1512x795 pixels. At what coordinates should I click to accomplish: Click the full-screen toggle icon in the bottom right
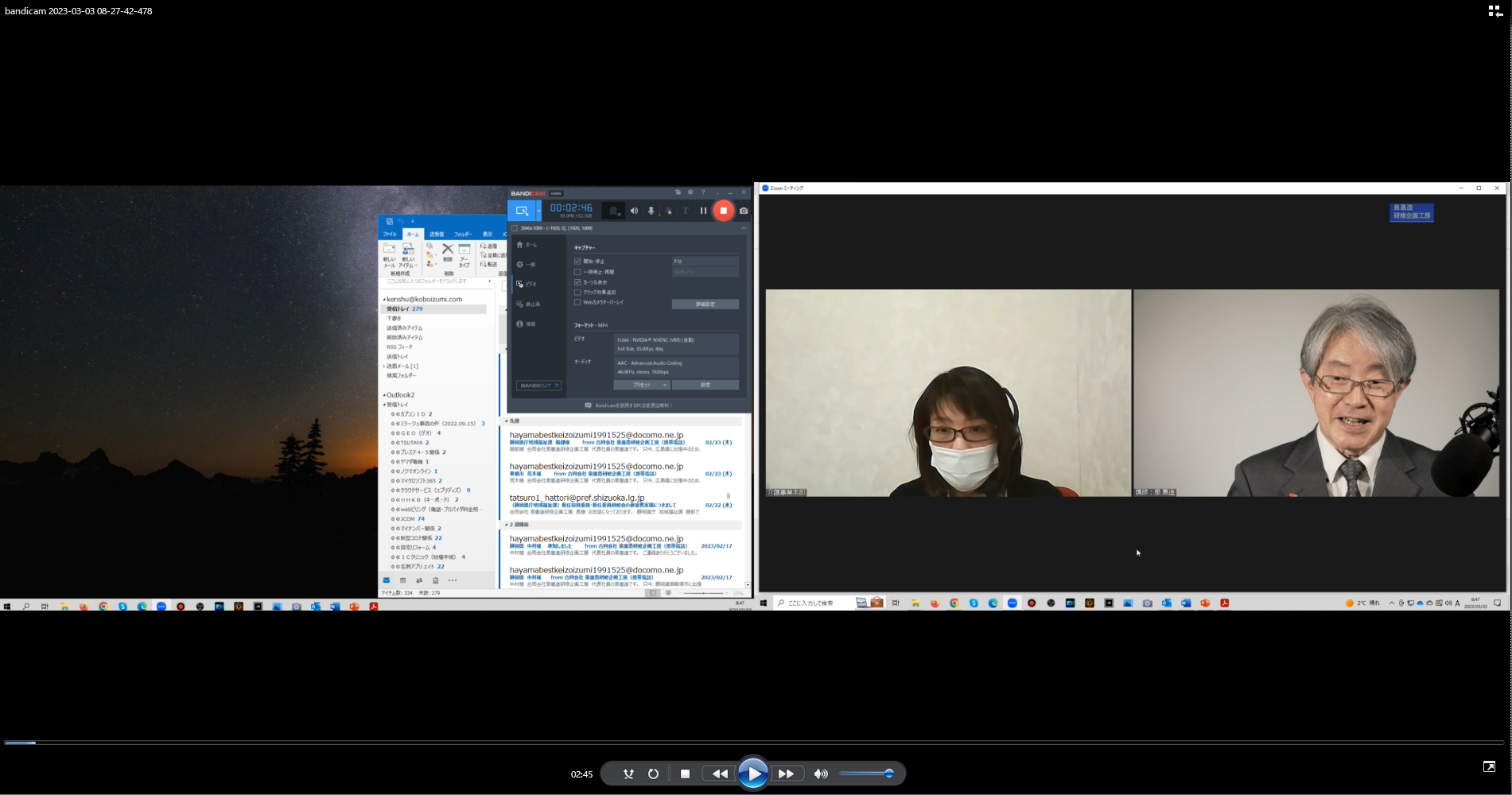(x=1489, y=766)
